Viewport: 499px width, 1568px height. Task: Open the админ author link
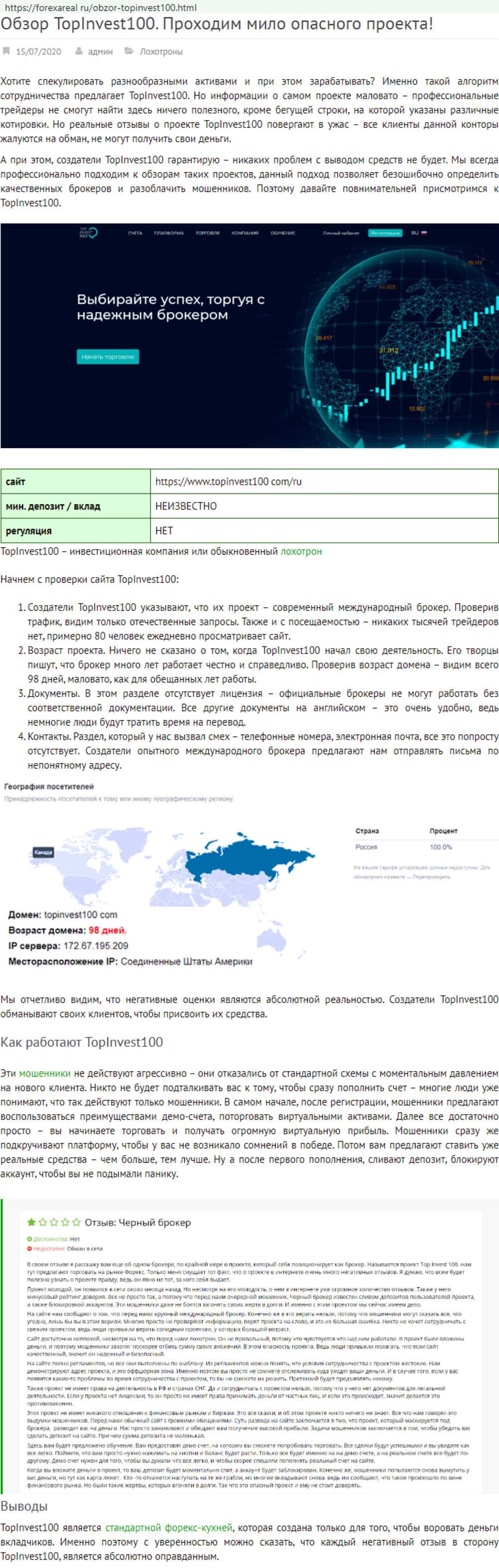pos(100,52)
